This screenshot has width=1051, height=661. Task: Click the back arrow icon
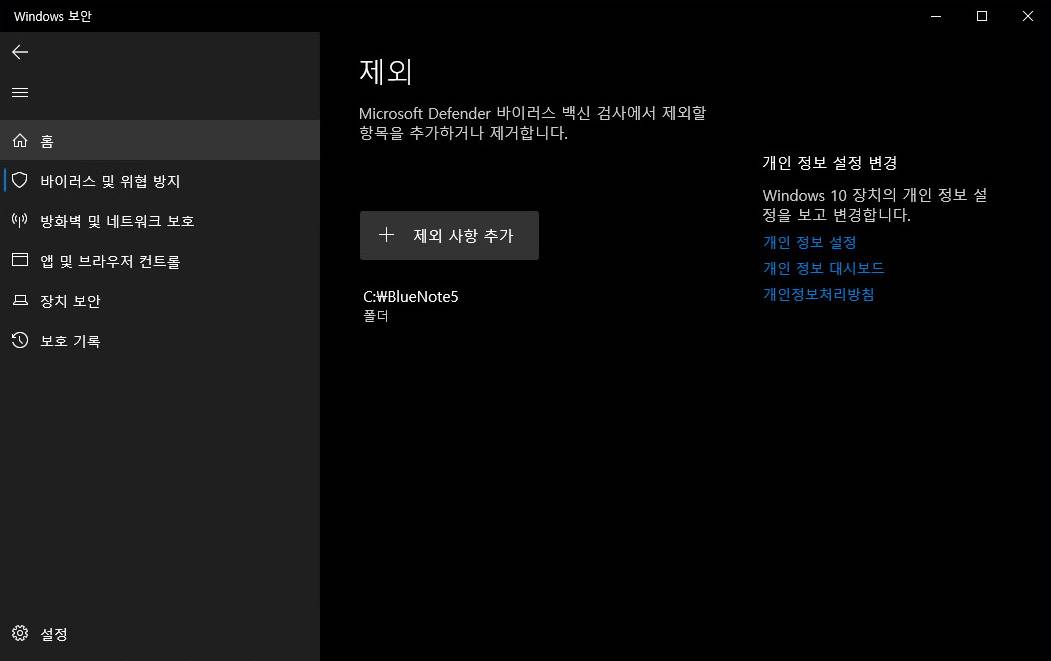pos(20,52)
